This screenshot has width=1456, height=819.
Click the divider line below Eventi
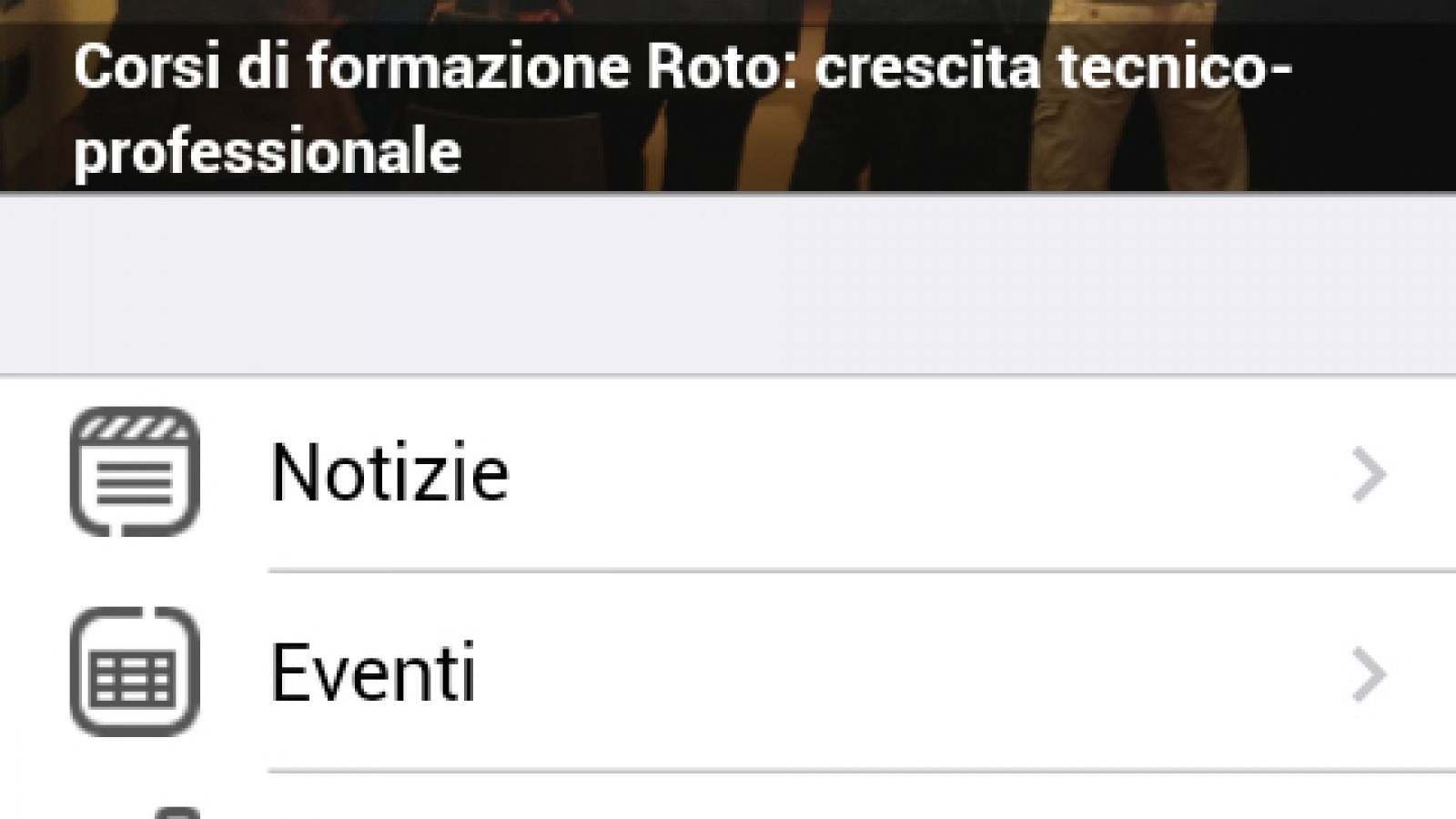click(862, 772)
